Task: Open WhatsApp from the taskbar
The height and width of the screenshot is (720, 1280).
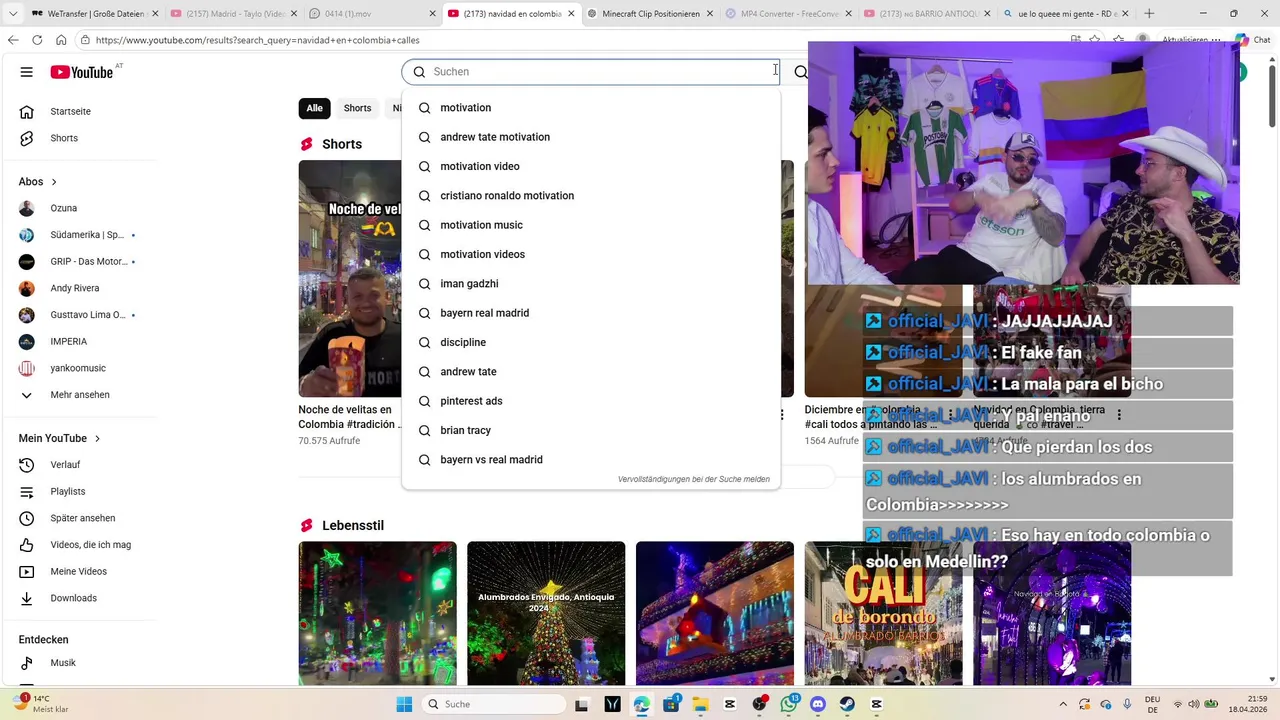Action: (789, 704)
